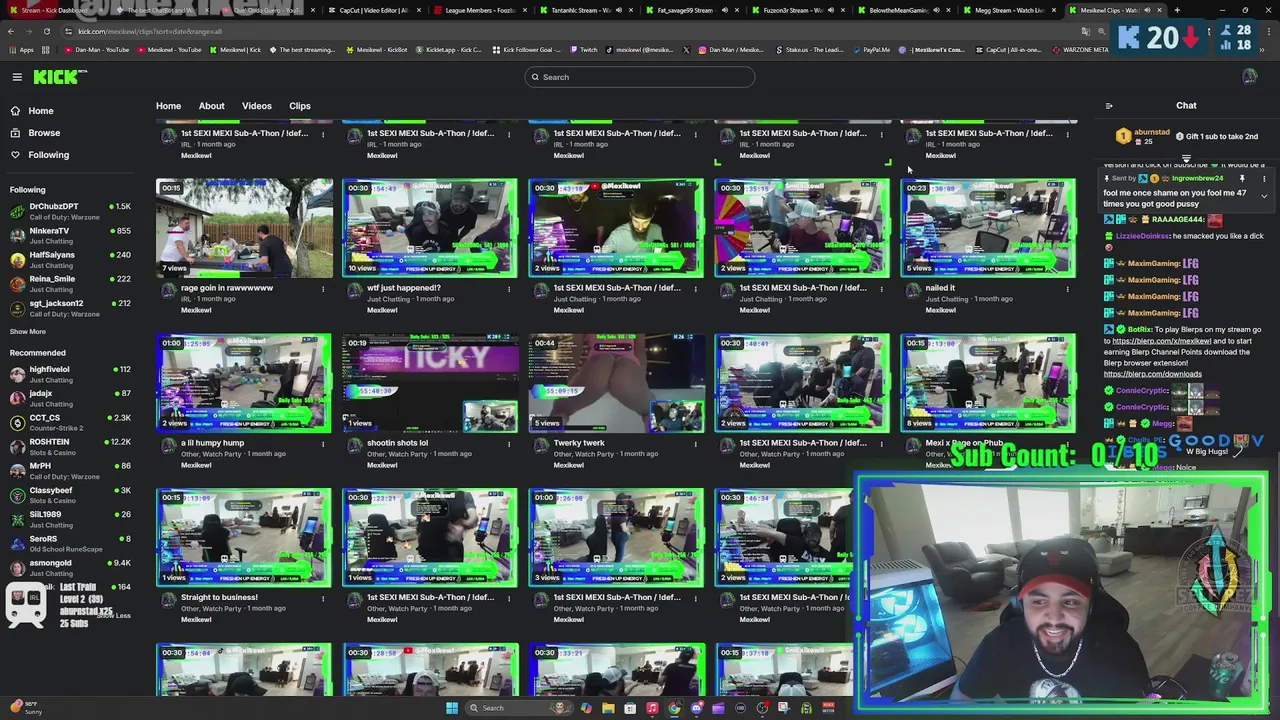The image size is (1280, 720).
Task: Play 'a lil humpy hump' clip thumbnail
Action: tap(244, 383)
